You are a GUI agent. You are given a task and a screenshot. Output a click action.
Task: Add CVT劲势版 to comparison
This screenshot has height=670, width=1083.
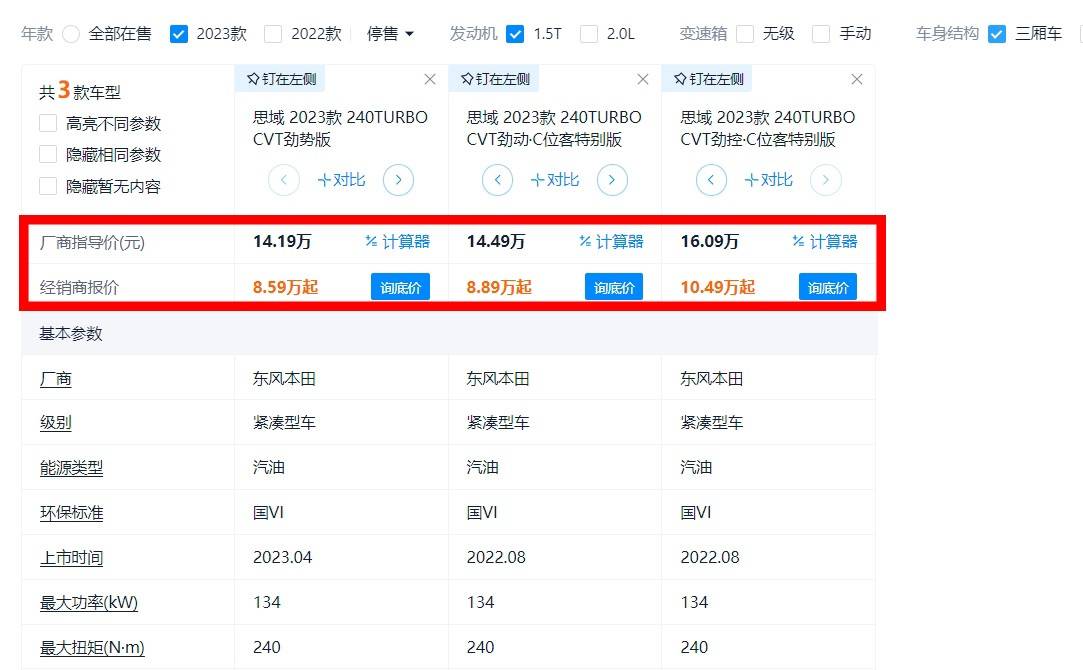pos(341,180)
